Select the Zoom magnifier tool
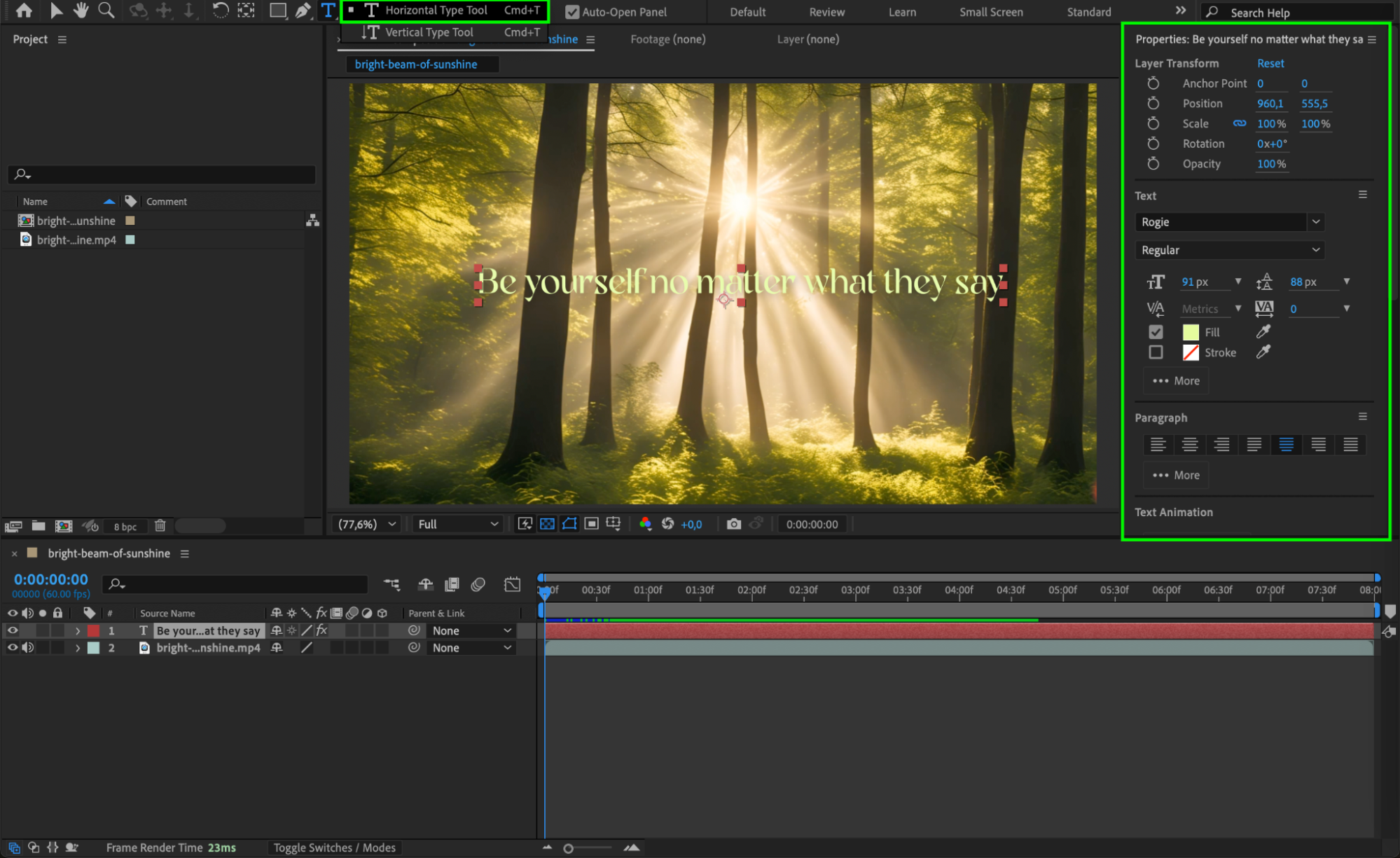 point(106,11)
